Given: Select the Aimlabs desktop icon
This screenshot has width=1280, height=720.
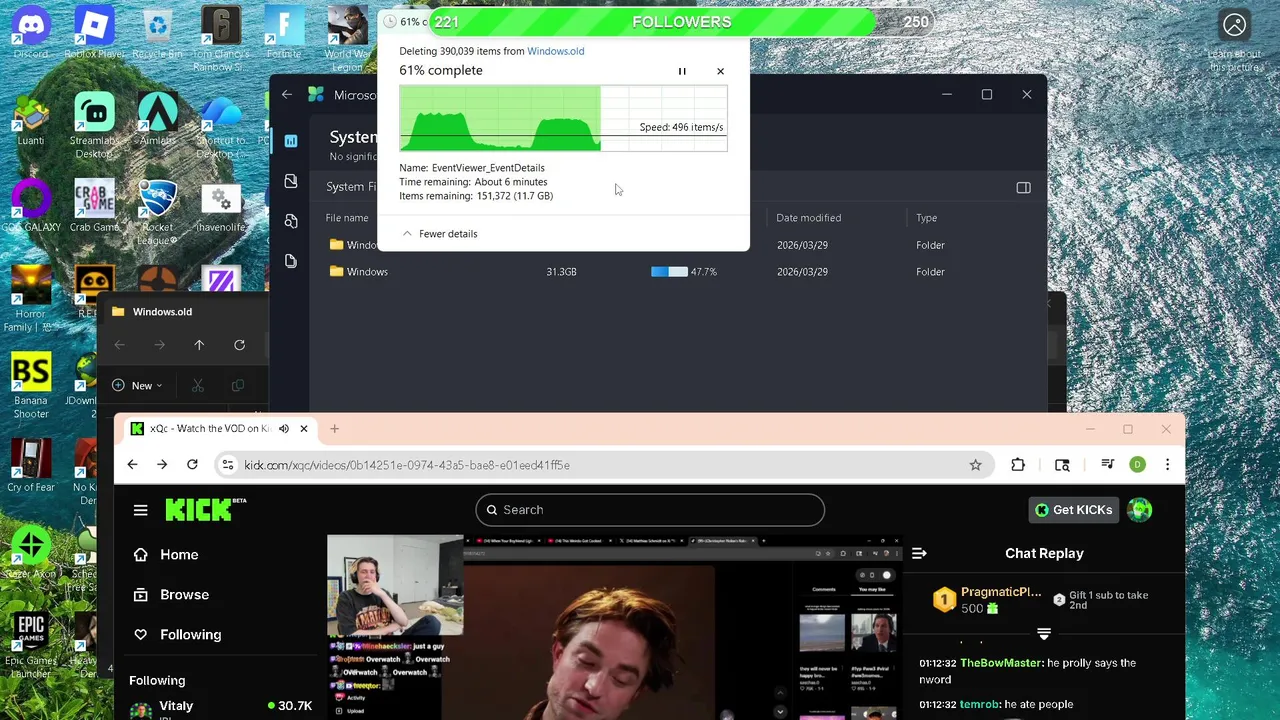Looking at the screenshot, I should click(x=157, y=120).
